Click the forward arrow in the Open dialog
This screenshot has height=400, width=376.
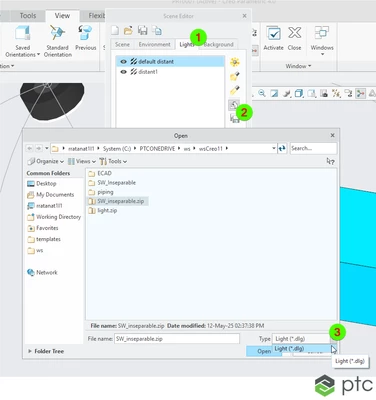39,148
